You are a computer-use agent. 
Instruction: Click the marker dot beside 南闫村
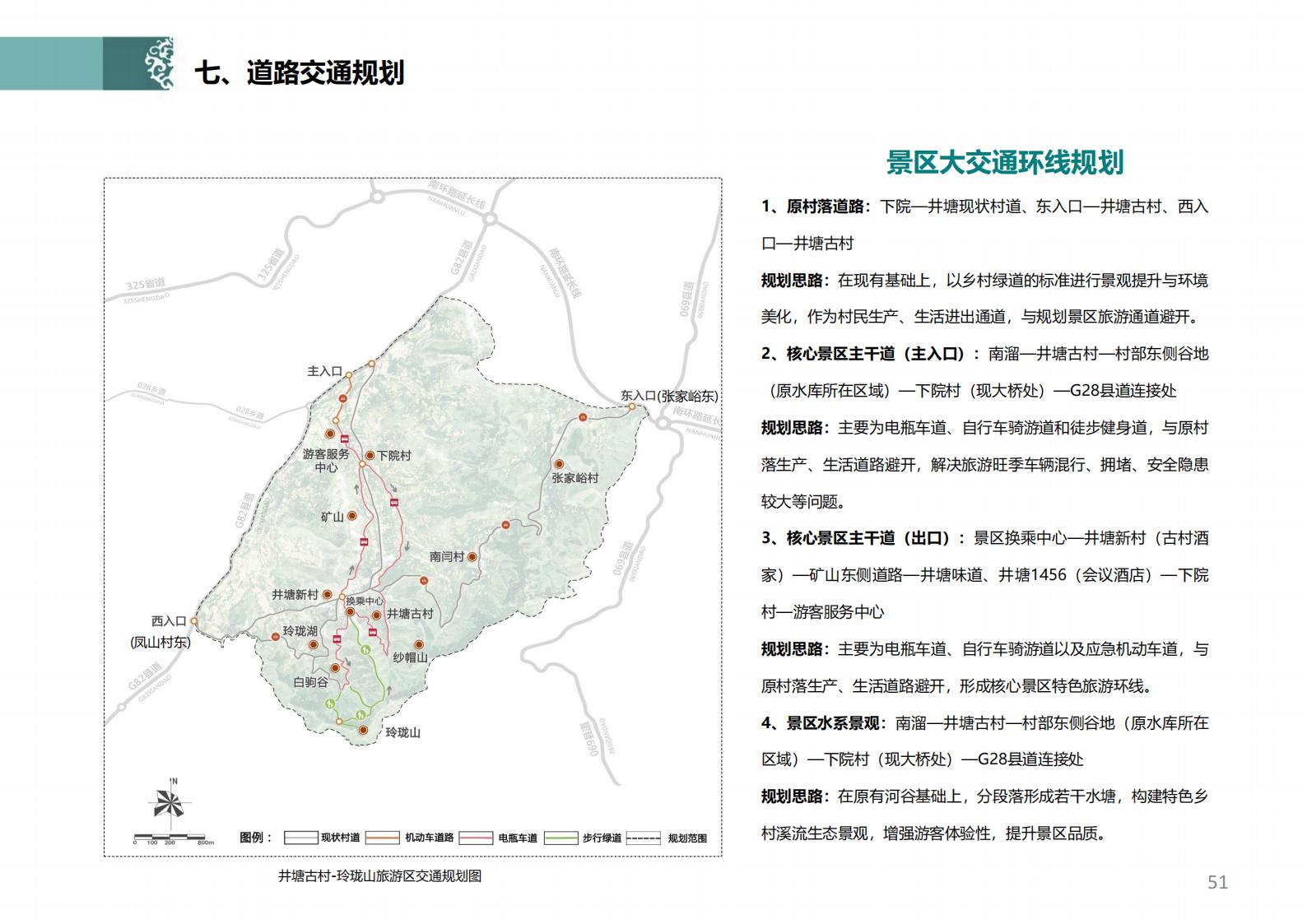[x=472, y=557]
